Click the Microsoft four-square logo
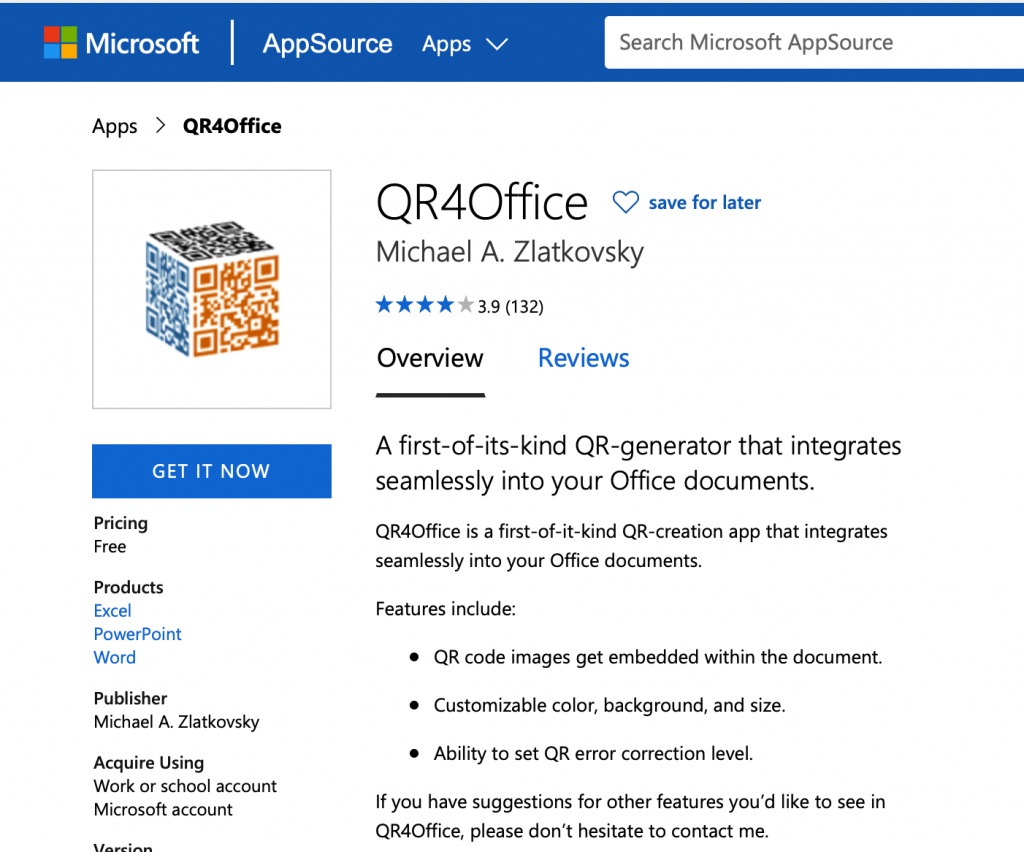 [59, 43]
